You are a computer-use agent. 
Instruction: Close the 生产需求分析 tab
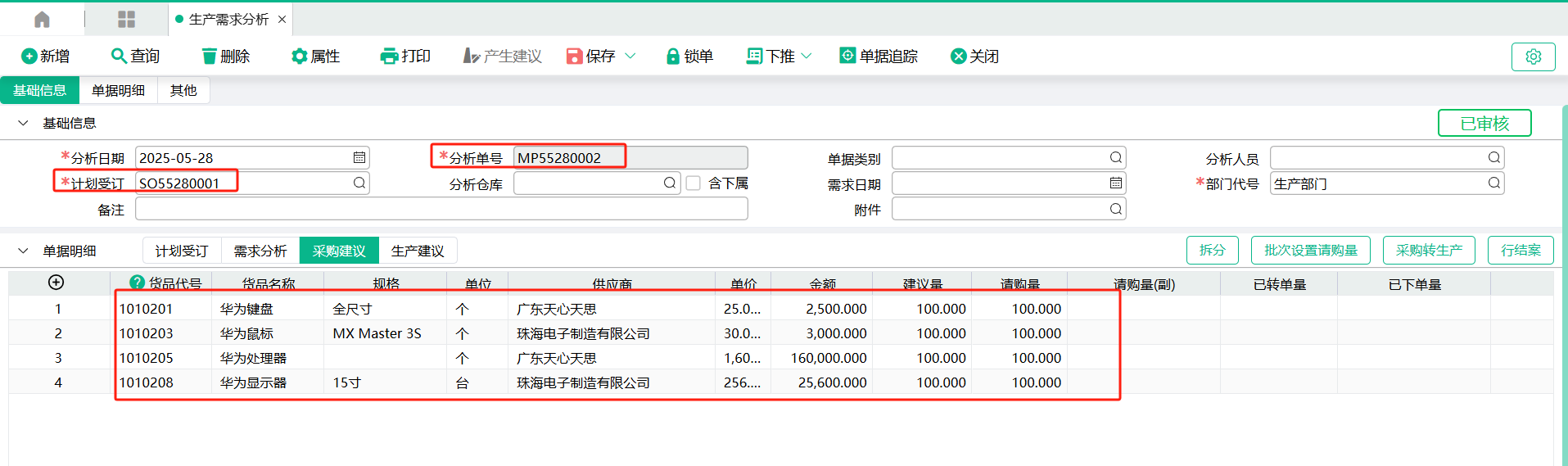(x=282, y=19)
